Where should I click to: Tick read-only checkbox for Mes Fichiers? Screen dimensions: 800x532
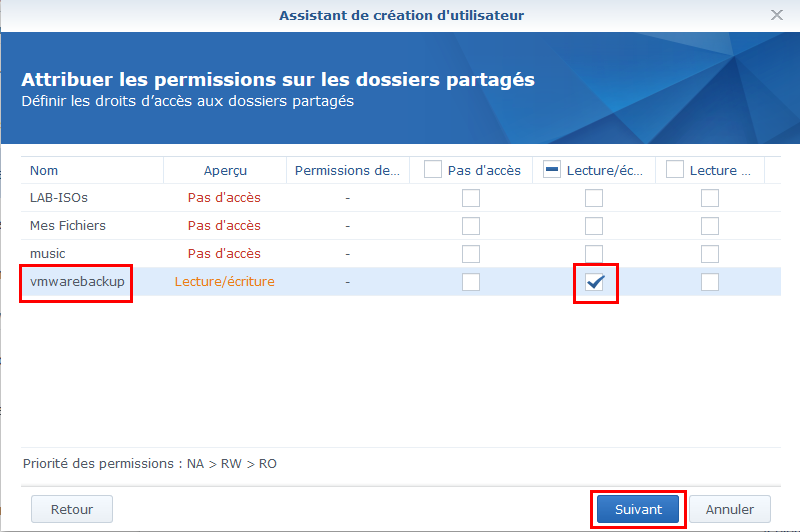click(710, 226)
